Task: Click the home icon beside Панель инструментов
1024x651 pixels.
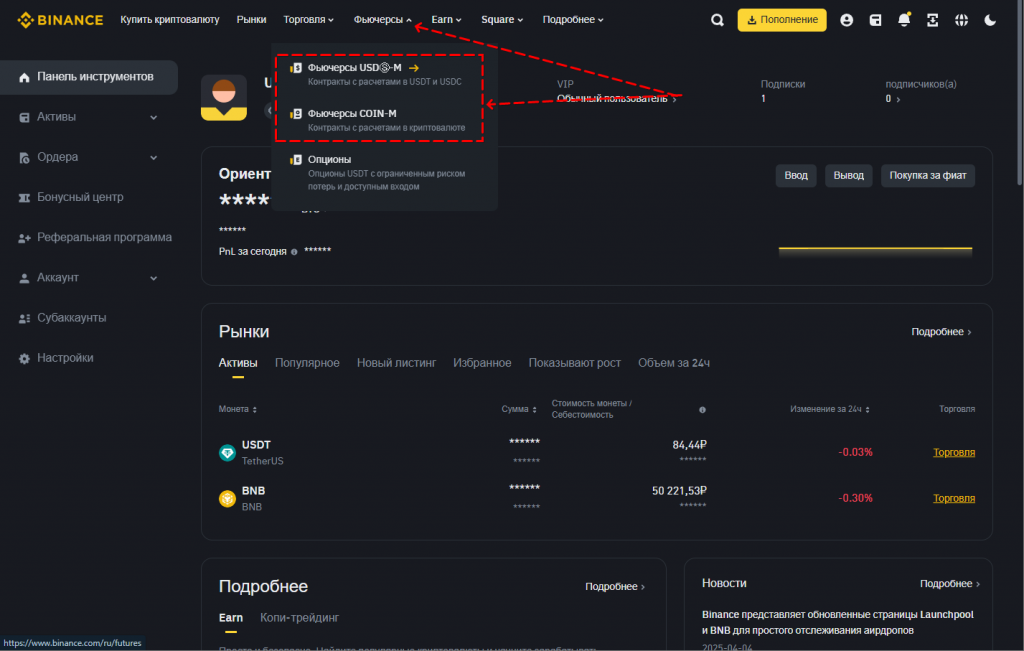Action: coord(24,77)
